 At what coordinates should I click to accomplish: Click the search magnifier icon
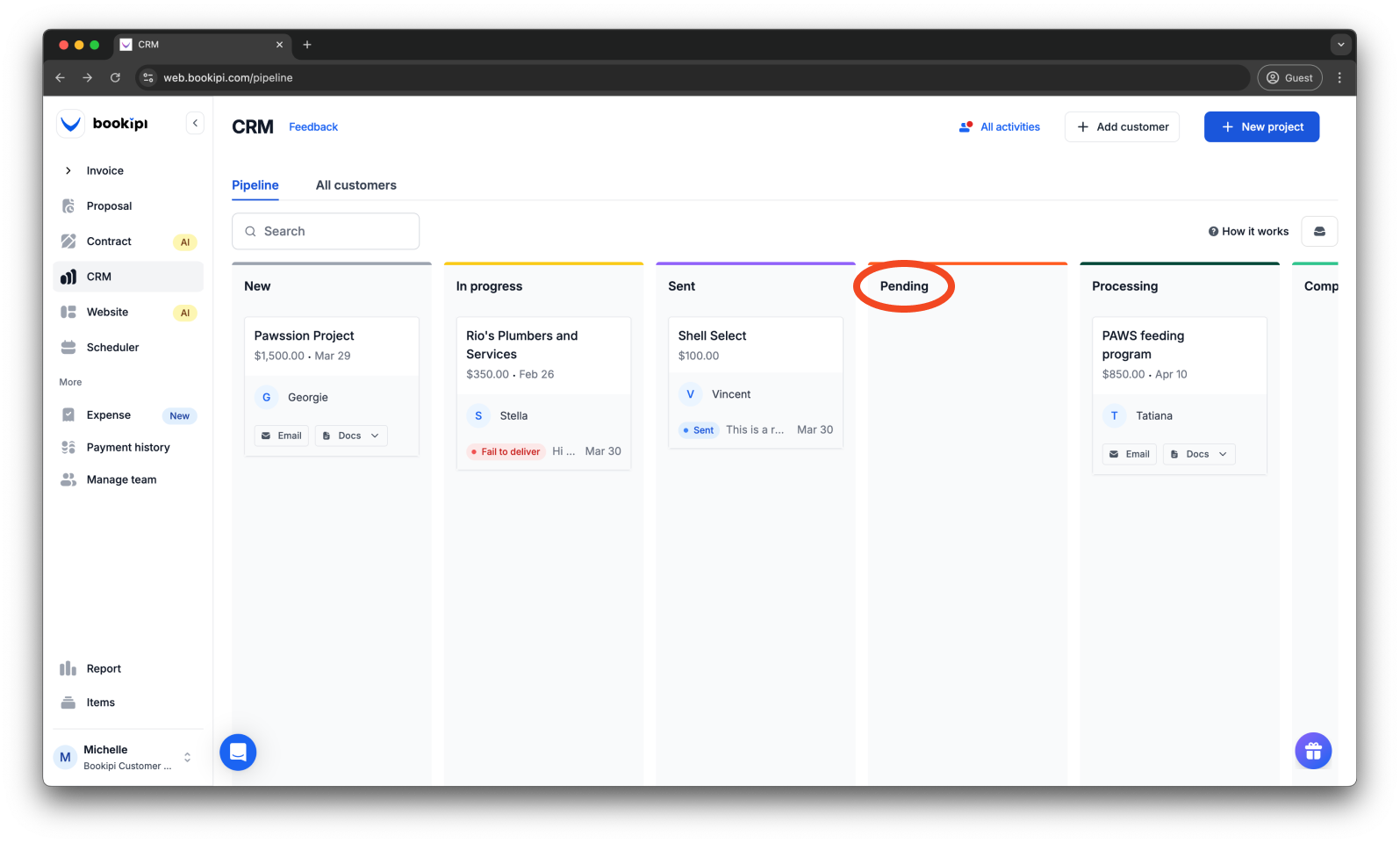250,232
